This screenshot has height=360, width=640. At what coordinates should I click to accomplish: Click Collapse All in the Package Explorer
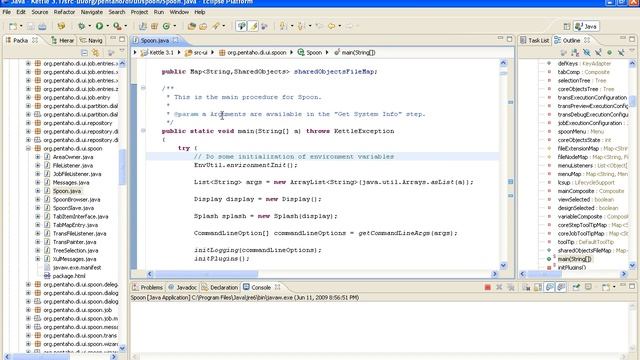click(x=84, y=53)
